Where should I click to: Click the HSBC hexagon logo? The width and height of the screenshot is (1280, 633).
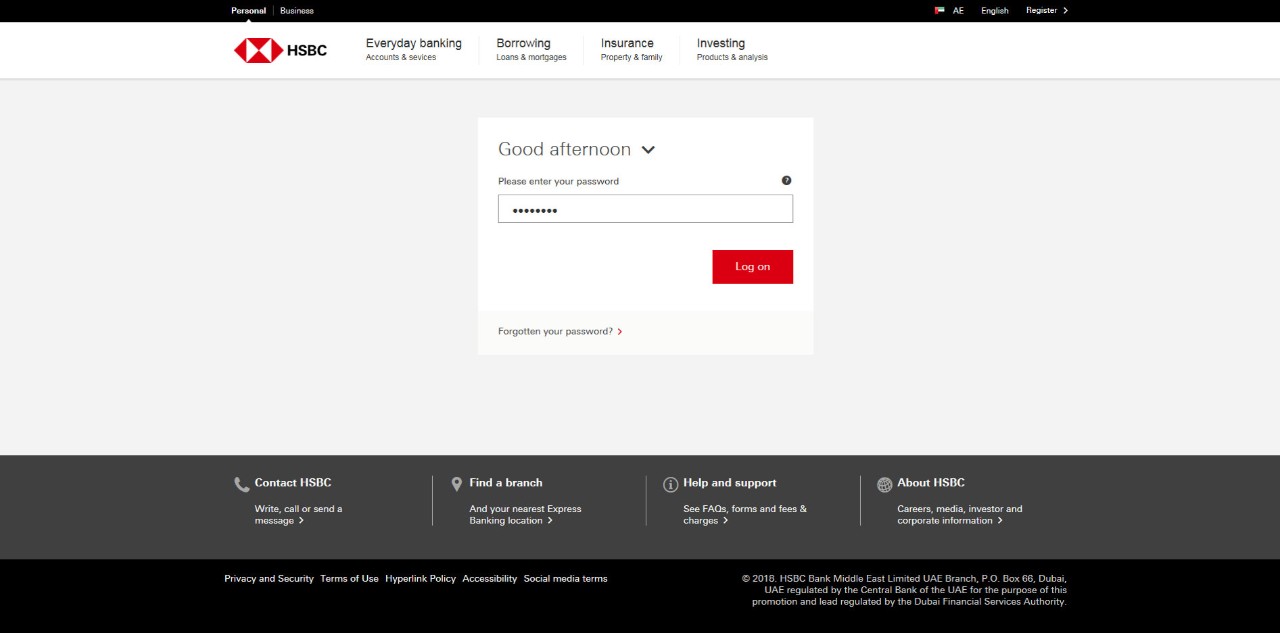(x=258, y=50)
